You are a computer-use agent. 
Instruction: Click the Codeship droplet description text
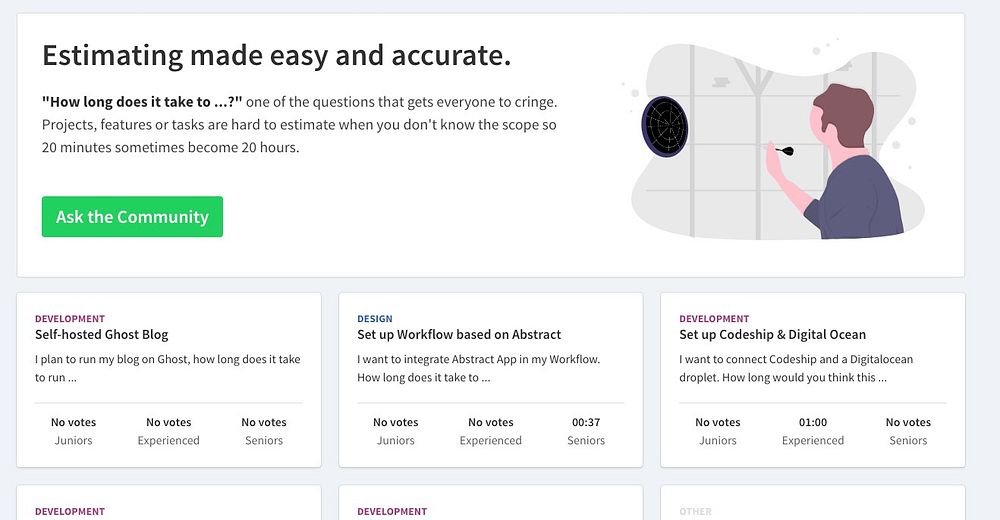[x=796, y=368]
